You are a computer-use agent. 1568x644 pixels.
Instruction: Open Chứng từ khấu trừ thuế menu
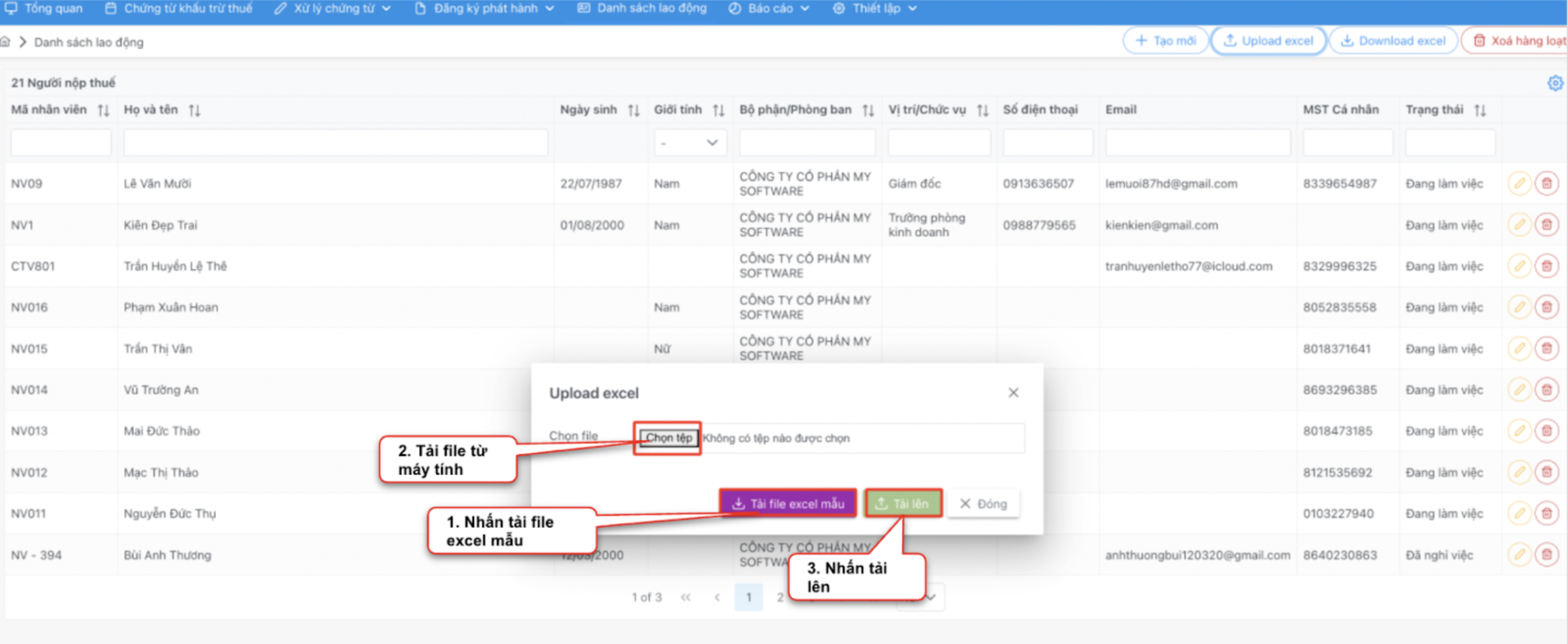pos(179,9)
